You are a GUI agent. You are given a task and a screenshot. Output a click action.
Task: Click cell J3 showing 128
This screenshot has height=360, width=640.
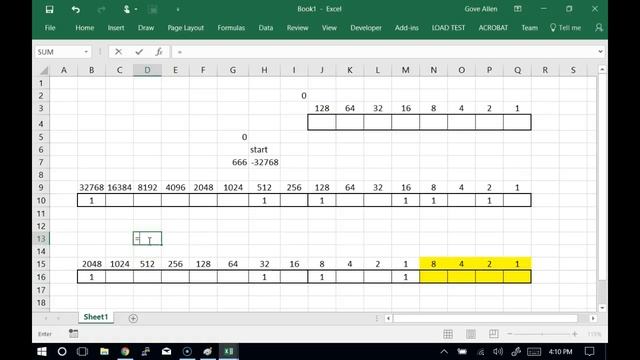pyautogui.click(x=322, y=108)
